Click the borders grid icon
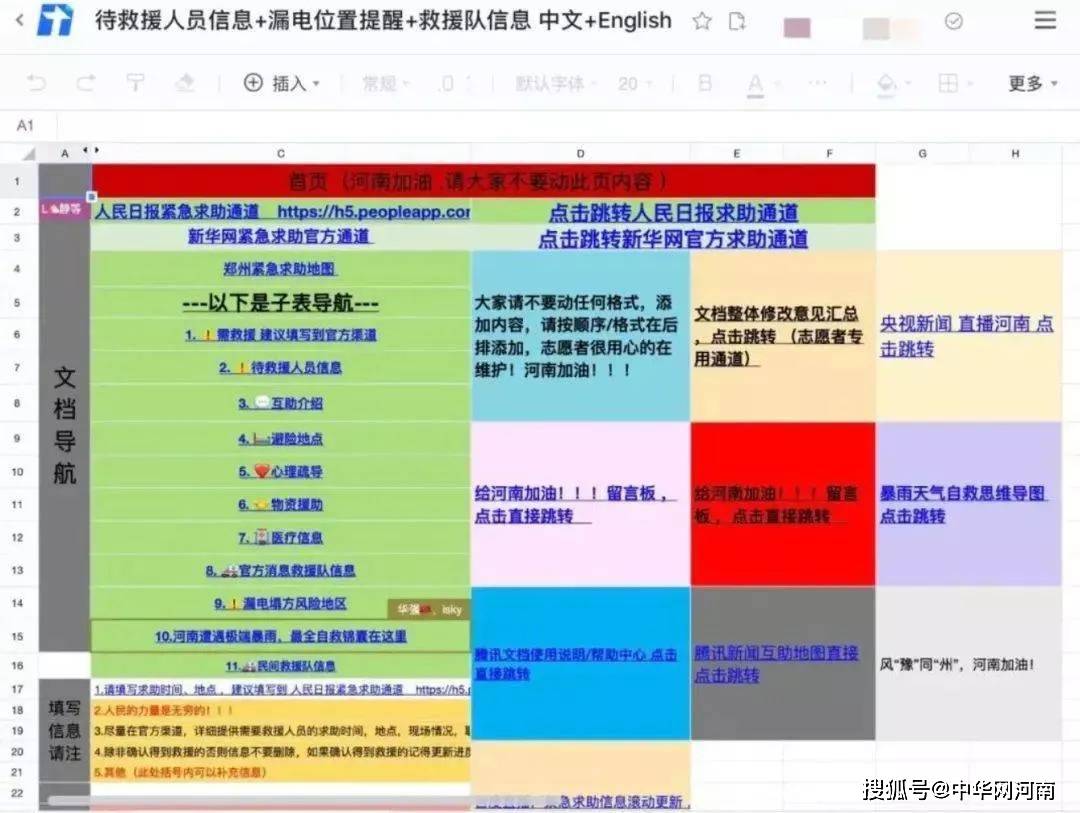This screenshot has width=1080, height=813. [x=947, y=83]
